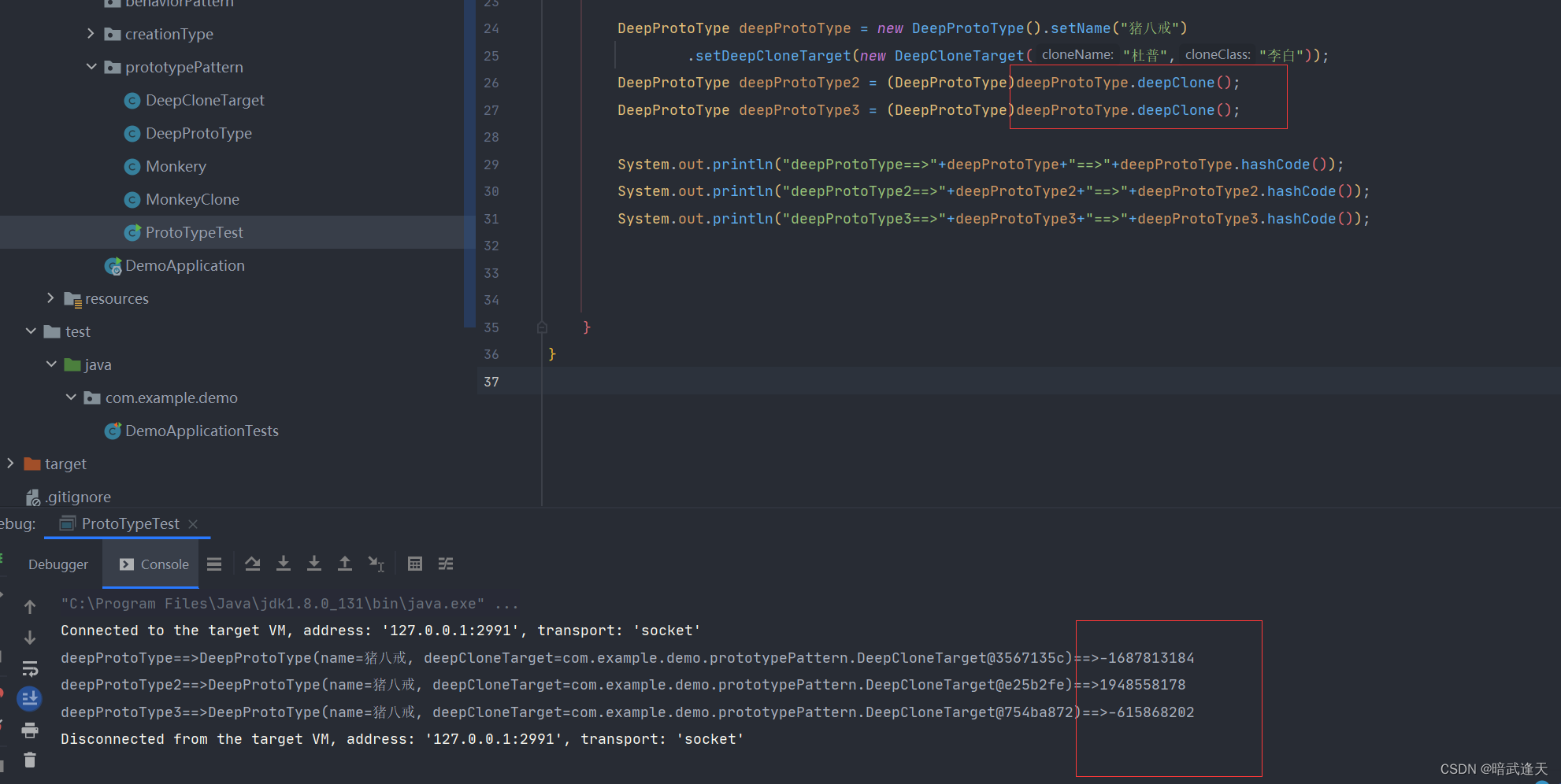
Task: Click console down-arrow stack trace icon
Action: [x=30, y=638]
